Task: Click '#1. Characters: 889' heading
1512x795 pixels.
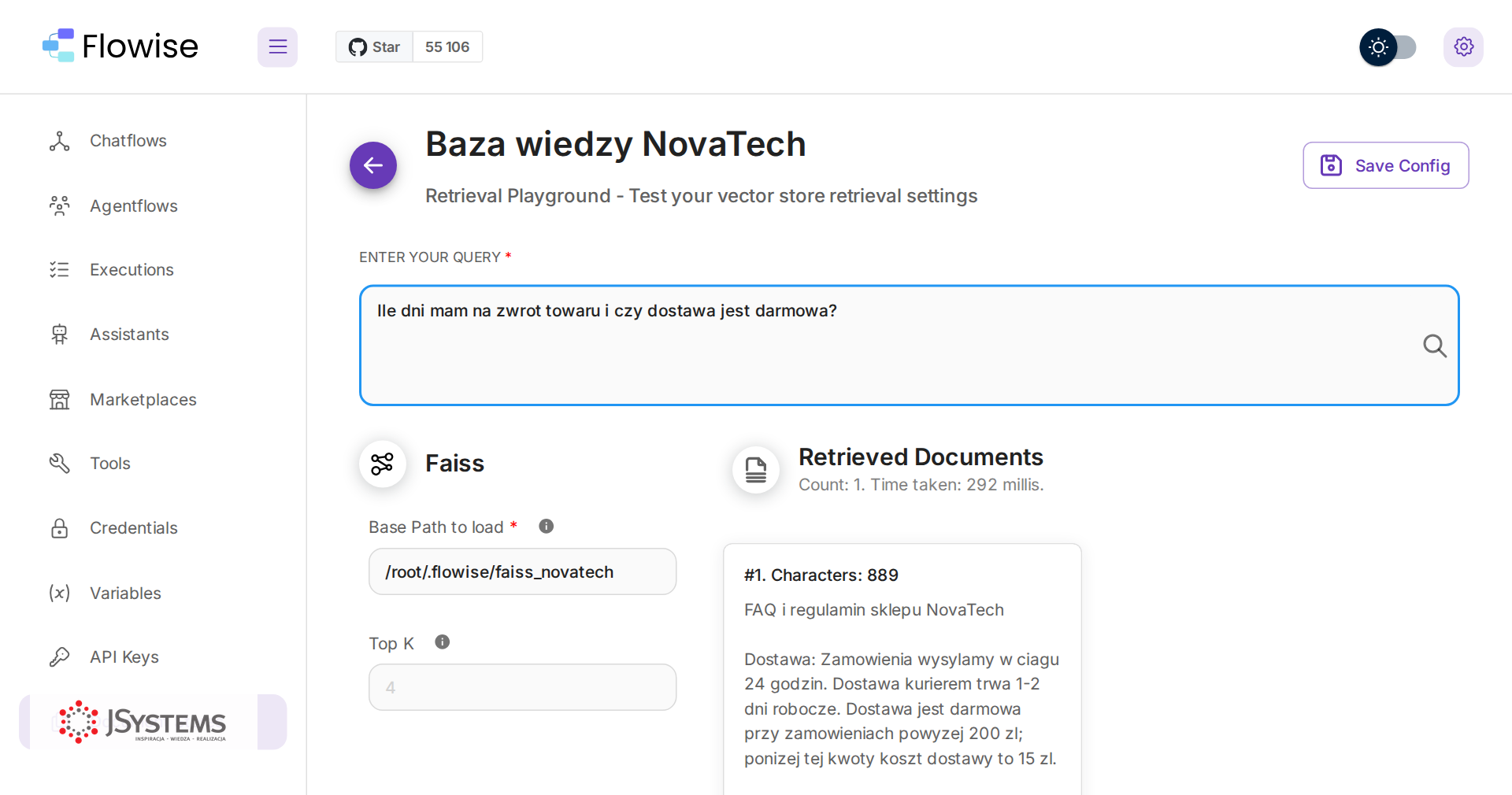Action: 821,575
